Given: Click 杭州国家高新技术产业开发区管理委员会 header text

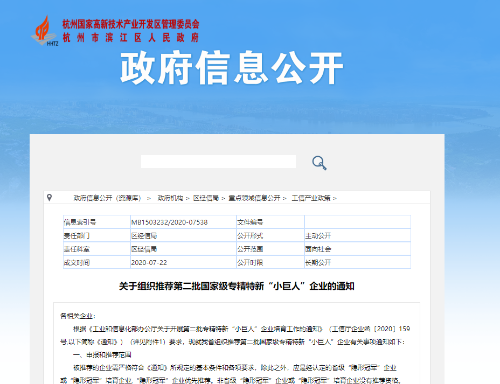Looking at the screenshot, I should tap(131, 24).
